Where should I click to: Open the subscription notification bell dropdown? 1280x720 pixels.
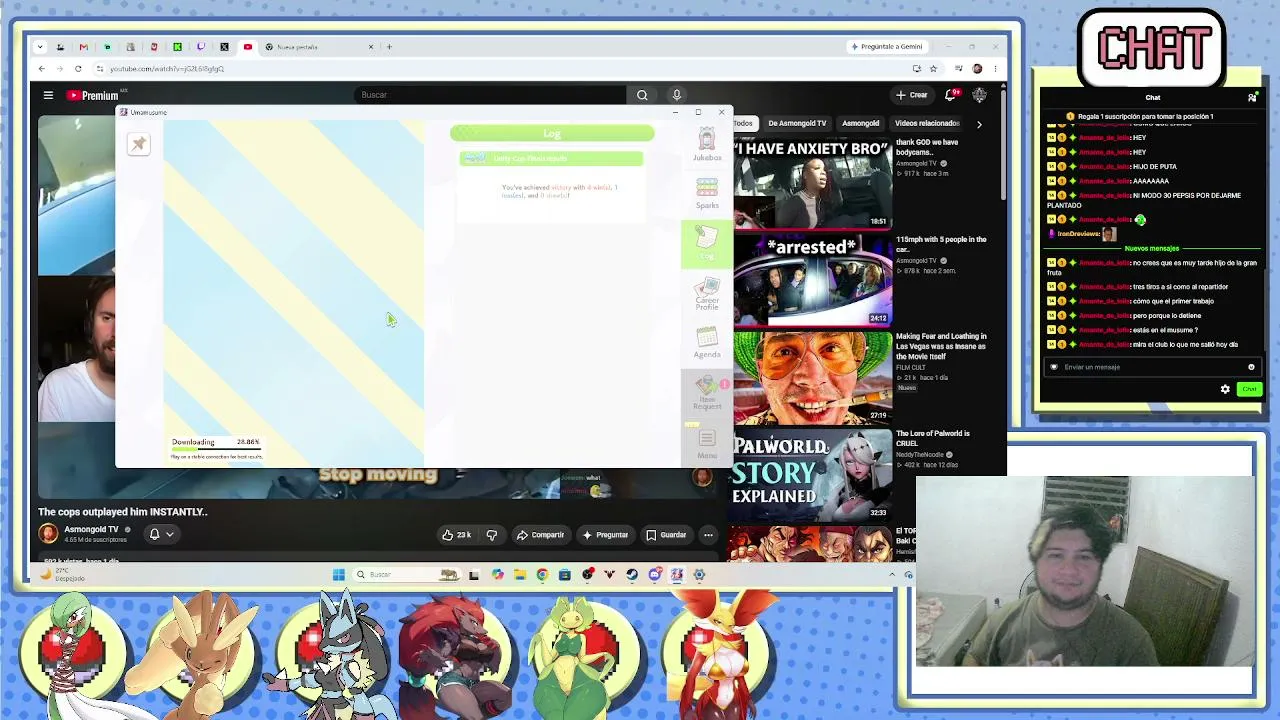[161, 534]
